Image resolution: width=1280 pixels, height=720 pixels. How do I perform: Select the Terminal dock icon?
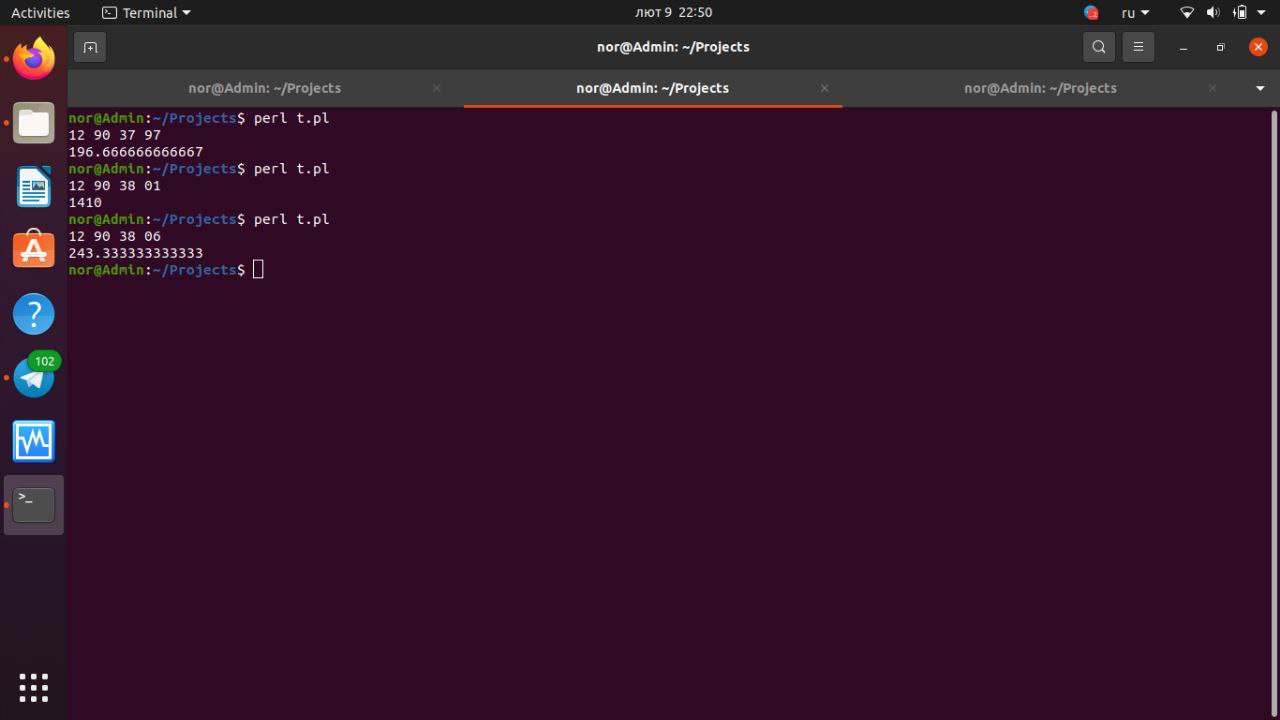(x=34, y=505)
